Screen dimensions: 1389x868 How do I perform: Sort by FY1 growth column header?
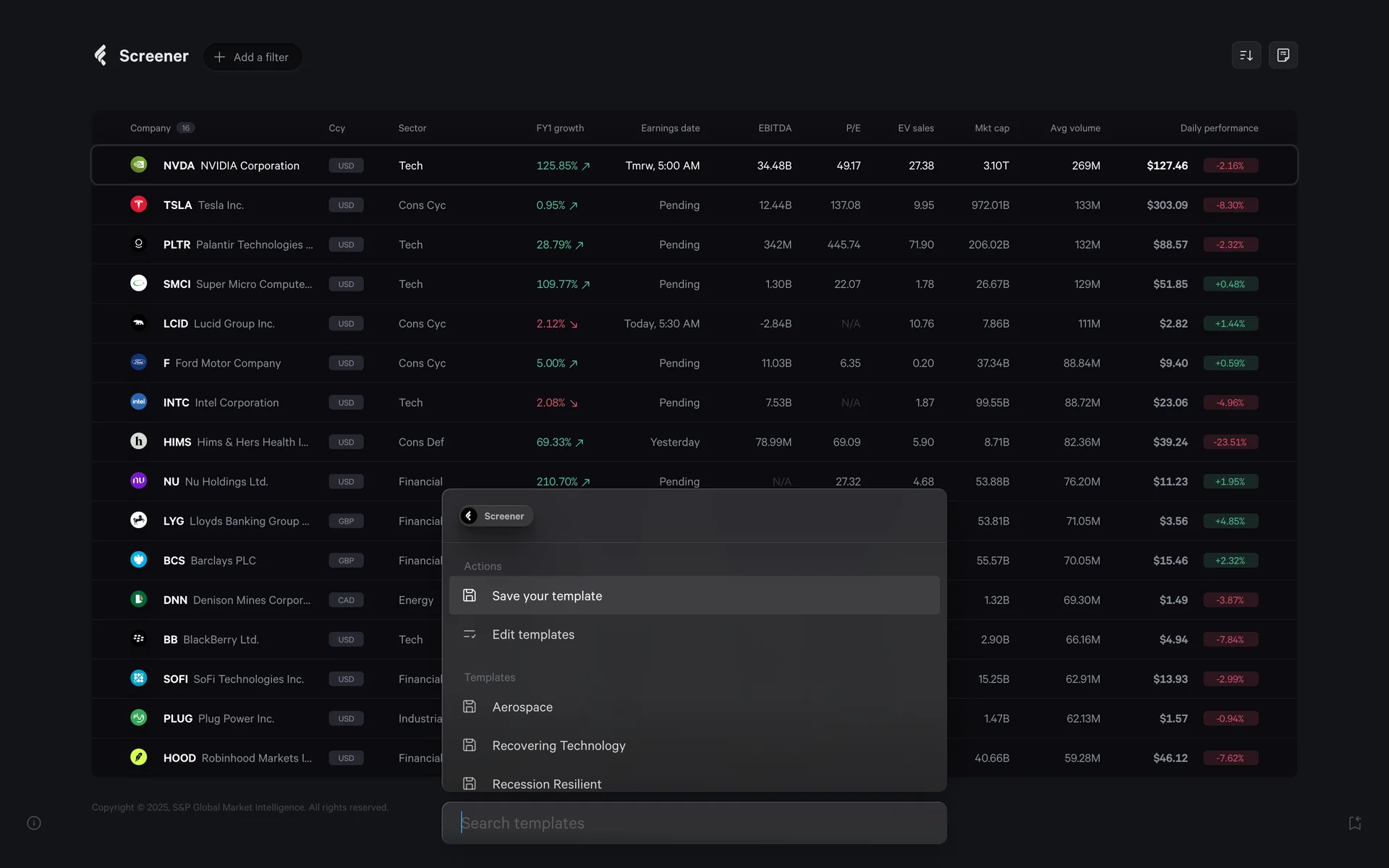point(559,128)
